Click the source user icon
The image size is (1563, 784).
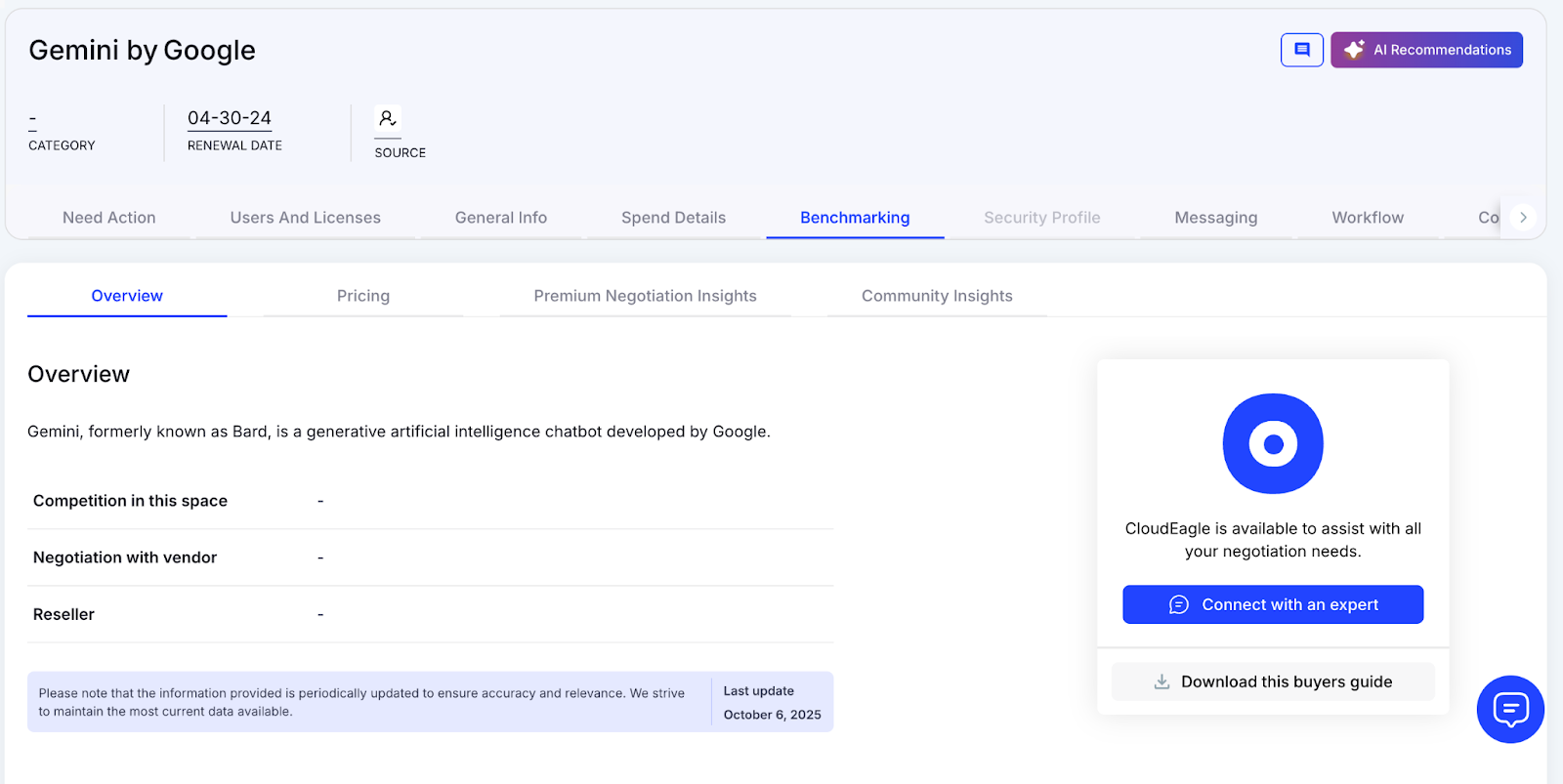tap(388, 119)
